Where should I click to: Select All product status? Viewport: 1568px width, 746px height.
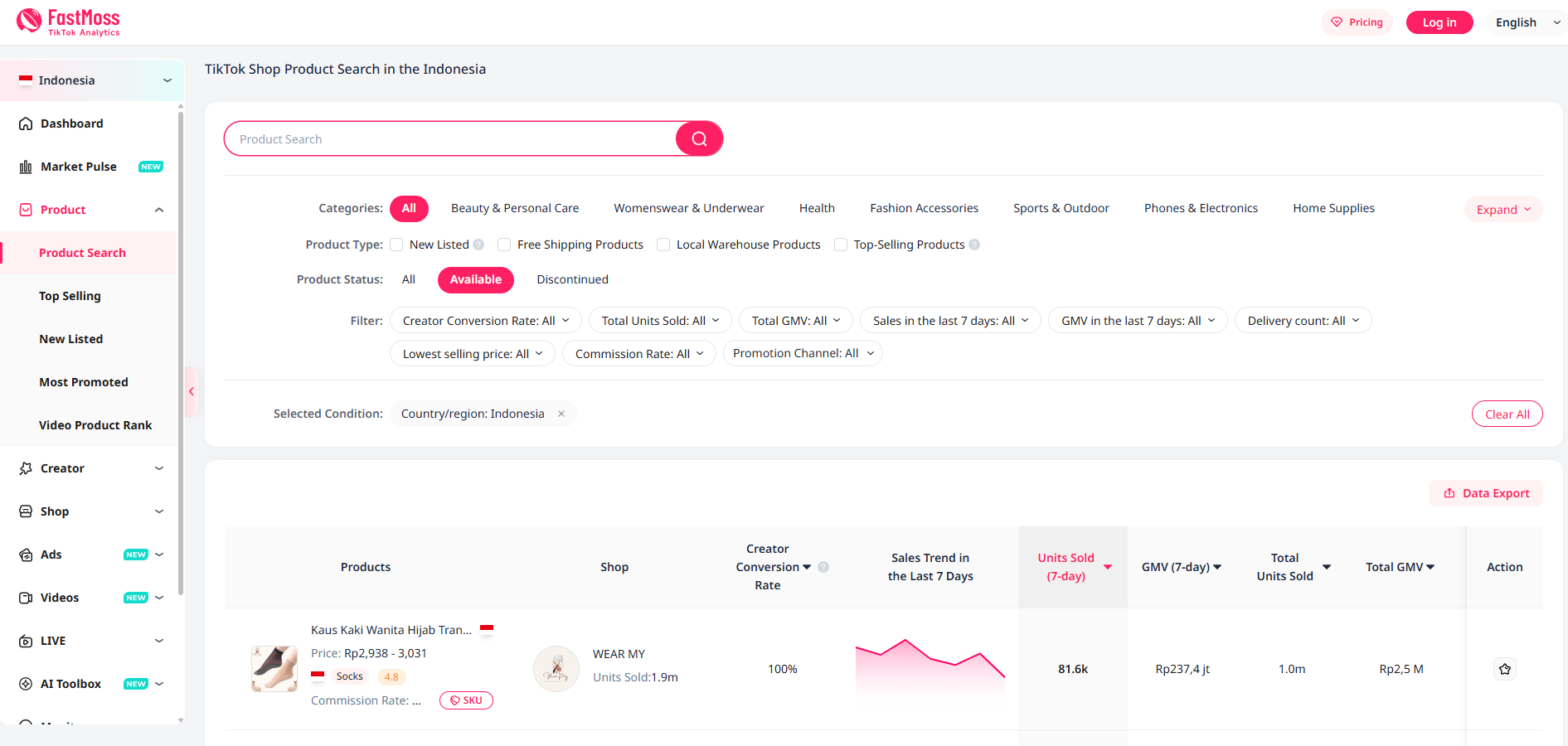(x=409, y=279)
